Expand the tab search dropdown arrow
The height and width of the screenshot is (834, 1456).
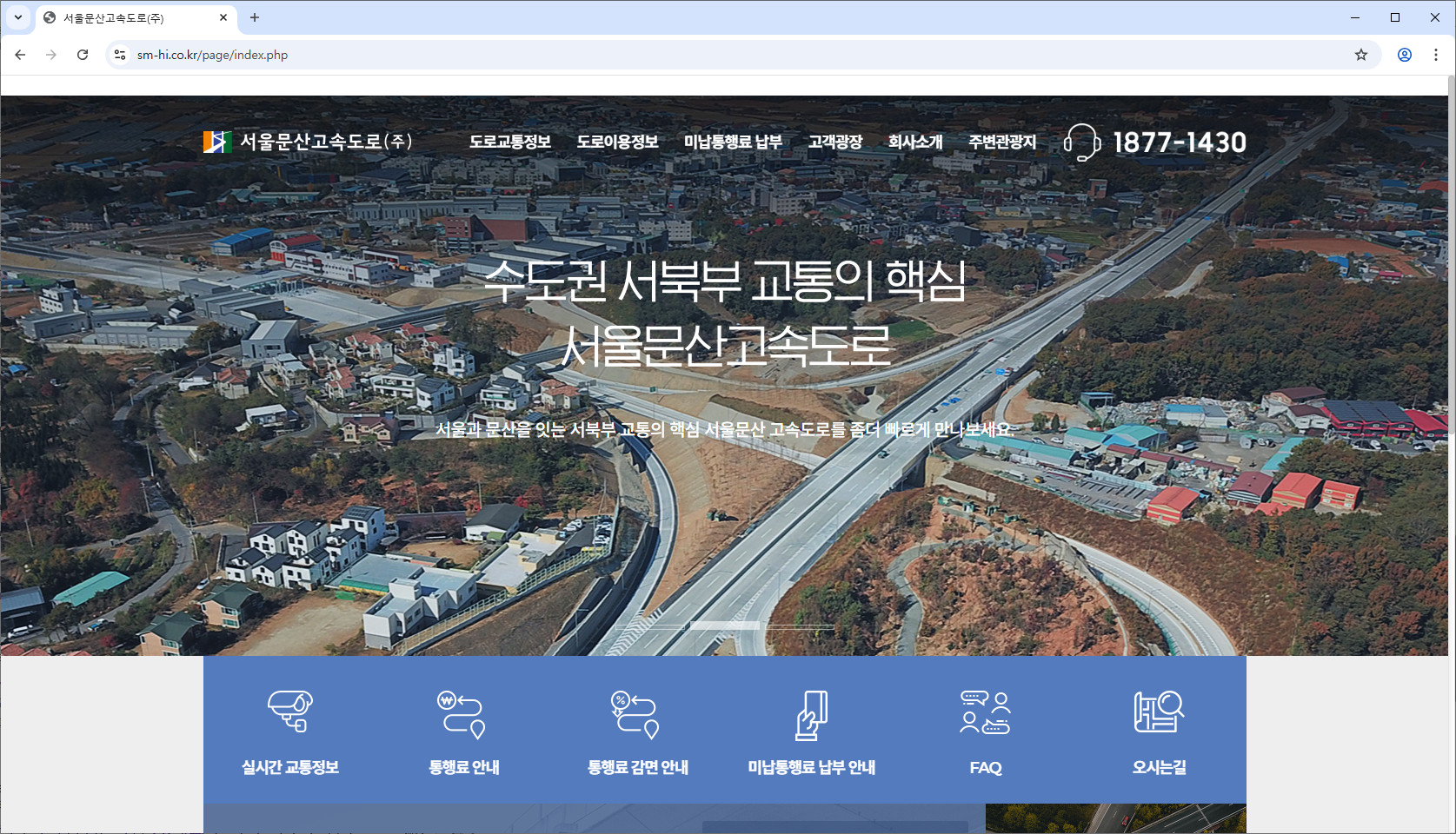[x=17, y=17]
